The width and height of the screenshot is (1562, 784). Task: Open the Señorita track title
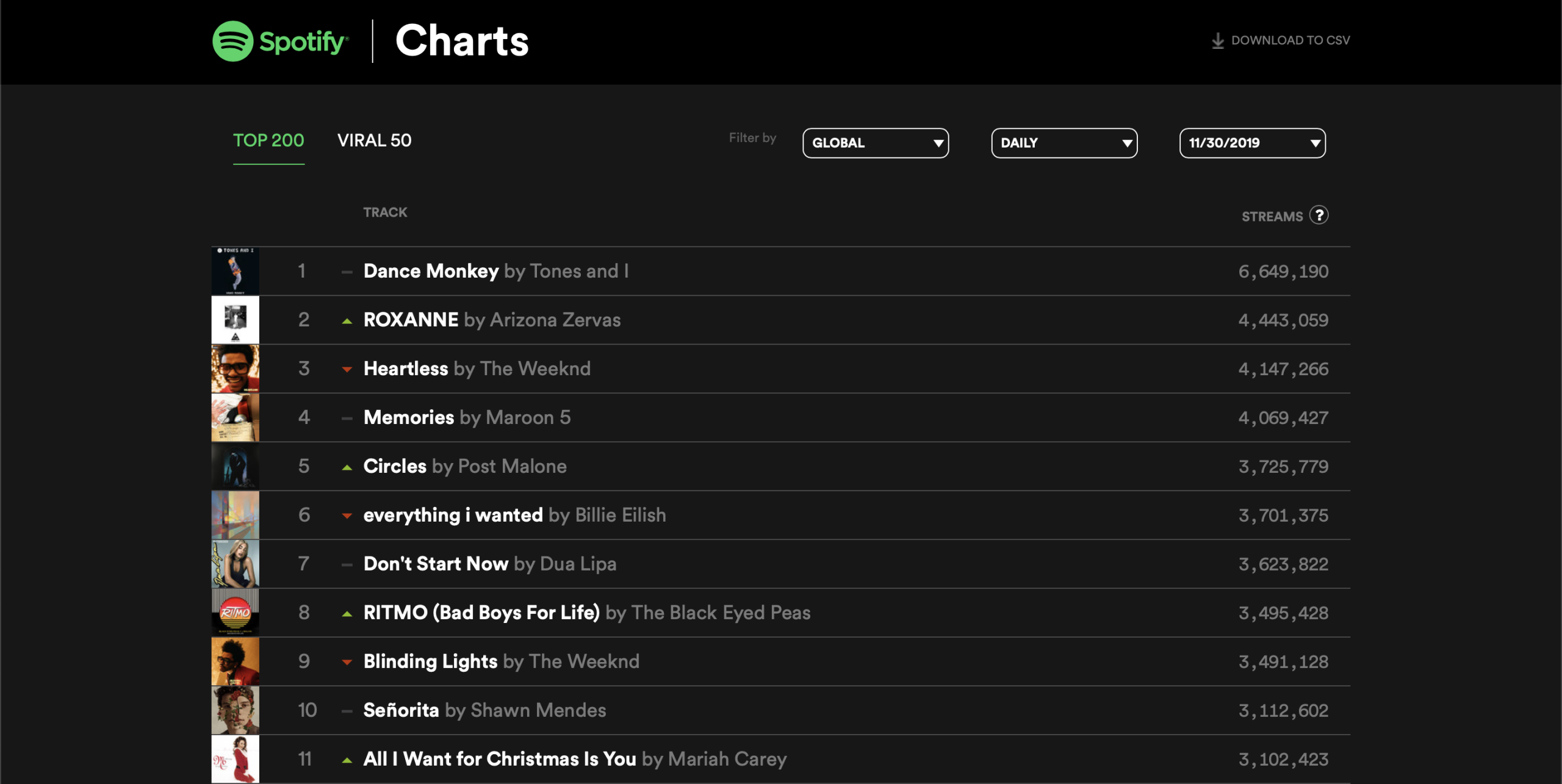(401, 710)
